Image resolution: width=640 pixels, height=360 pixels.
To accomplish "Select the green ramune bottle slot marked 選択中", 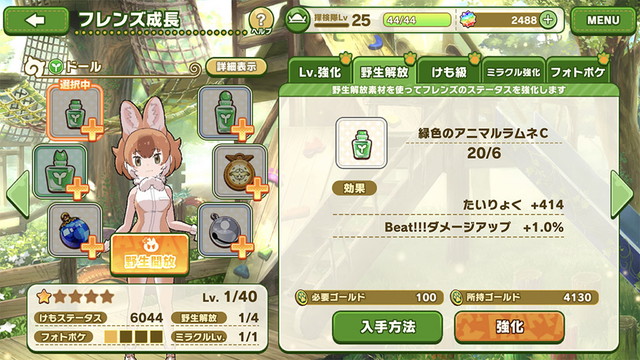I will (x=74, y=113).
